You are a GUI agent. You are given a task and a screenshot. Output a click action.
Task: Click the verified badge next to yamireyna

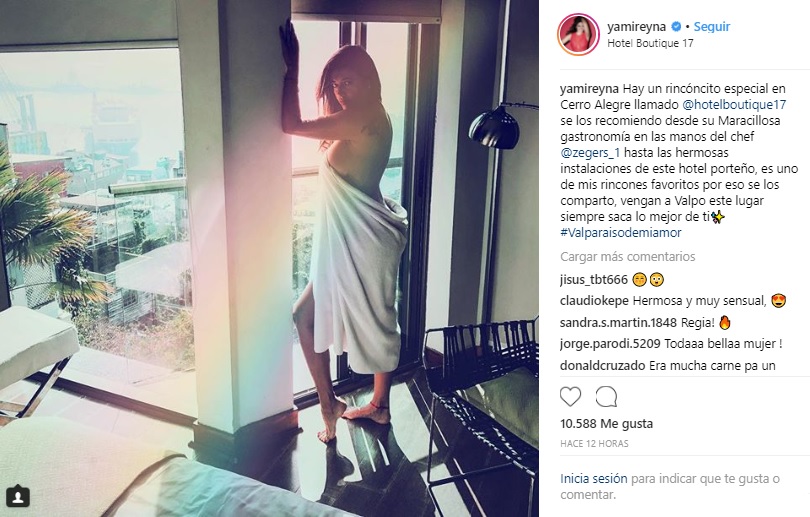point(676,26)
